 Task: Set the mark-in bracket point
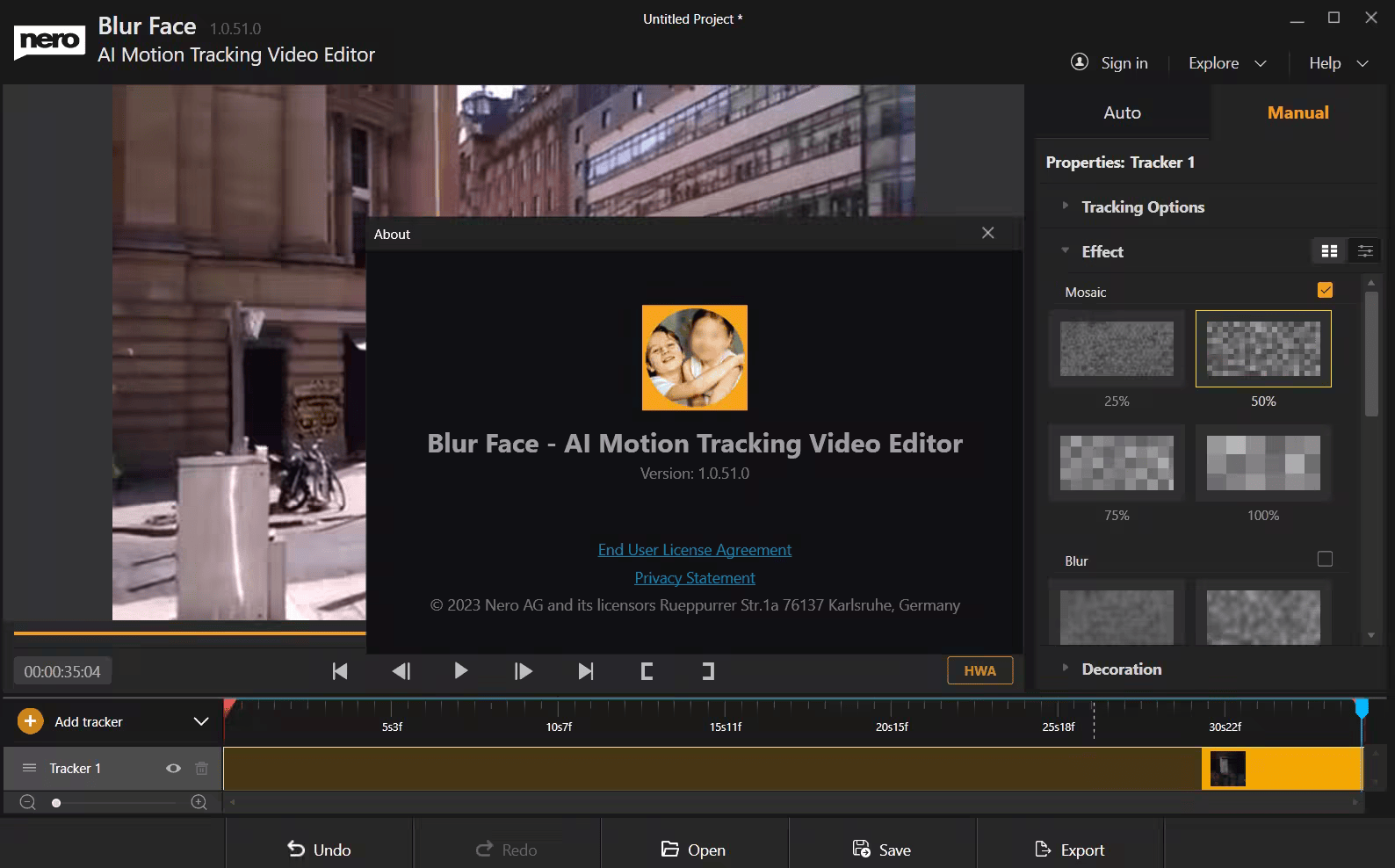pos(647,671)
